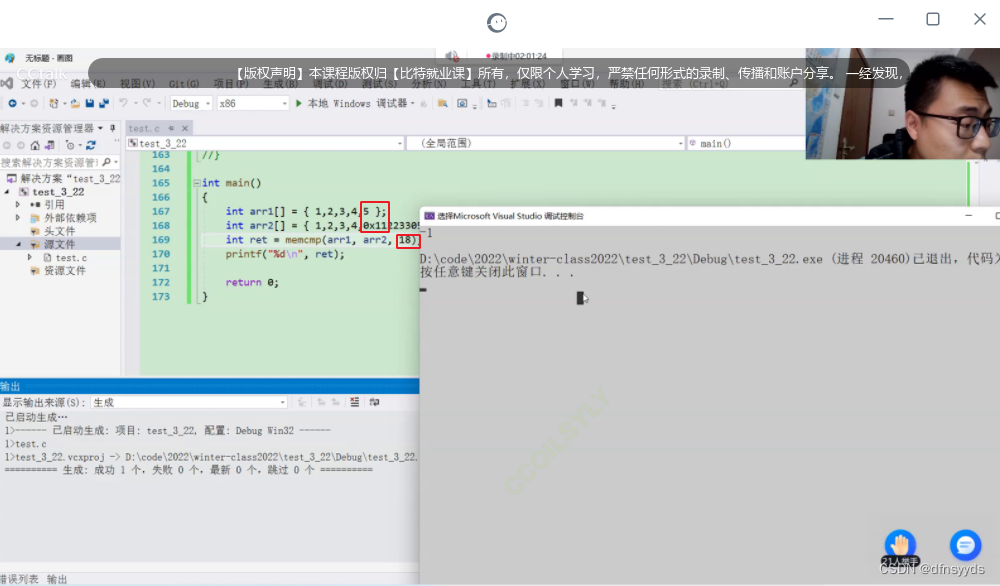The width and height of the screenshot is (1000, 586).
Task: Click the Solution Explorer sync refresh icon
Action: (91, 145)
